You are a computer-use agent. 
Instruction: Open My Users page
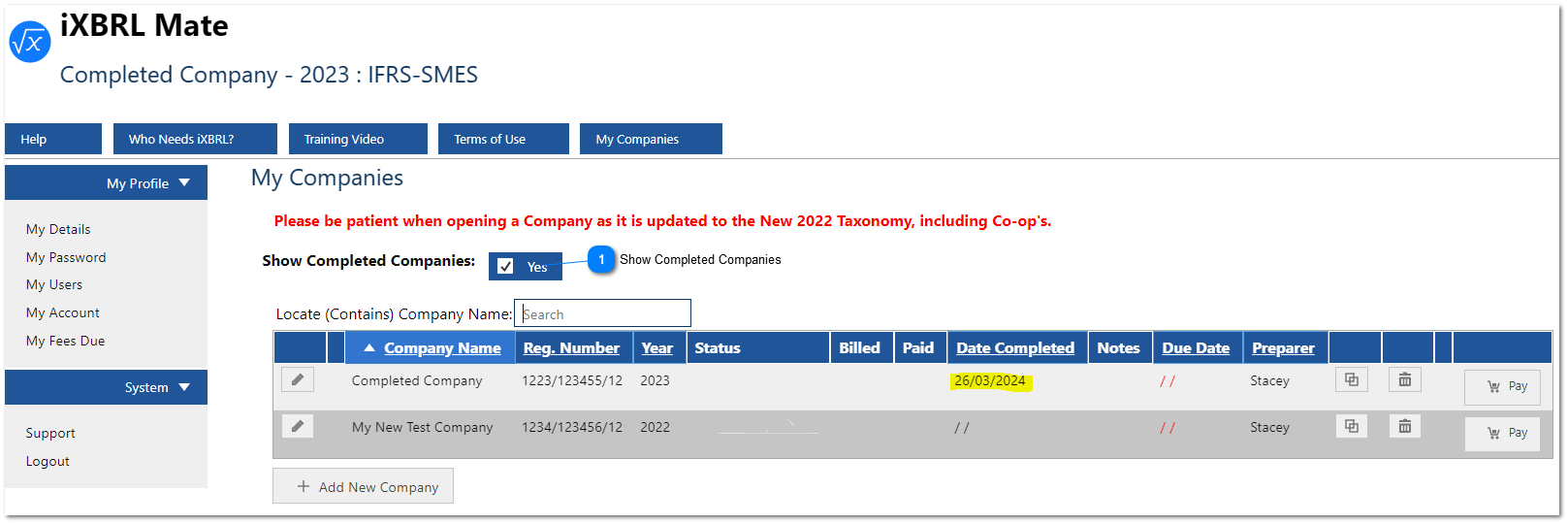[54, 284]
